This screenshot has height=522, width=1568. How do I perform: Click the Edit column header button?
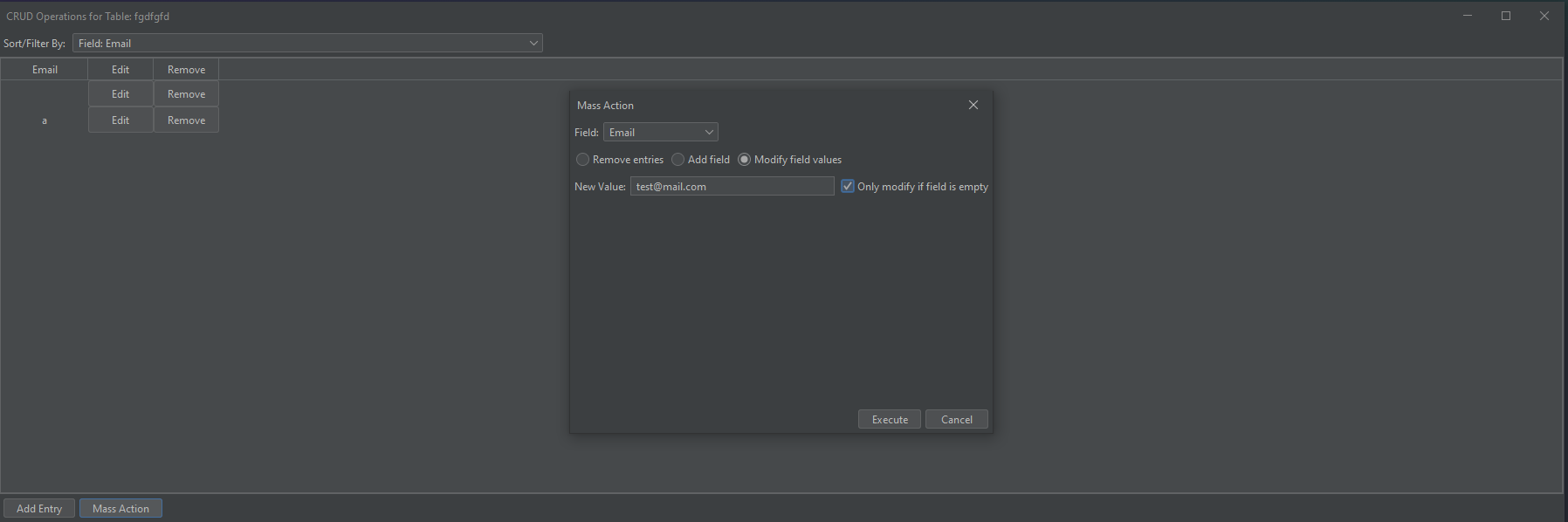pyautogui.click(x=120, y=70)
